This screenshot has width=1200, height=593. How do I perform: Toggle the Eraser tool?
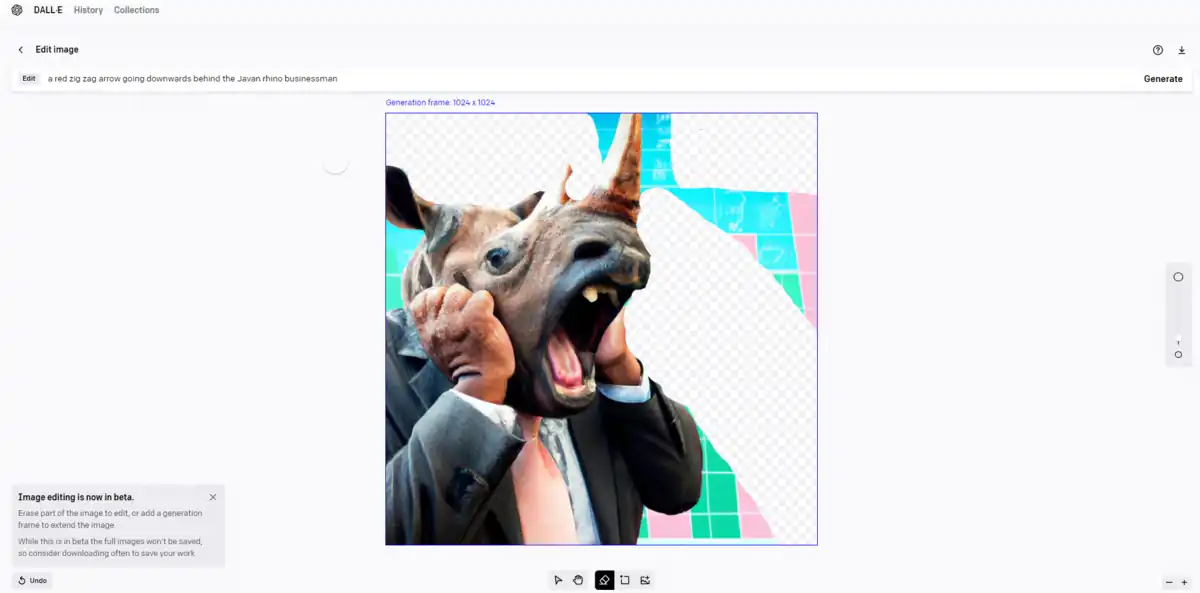[x=604, y=580]
